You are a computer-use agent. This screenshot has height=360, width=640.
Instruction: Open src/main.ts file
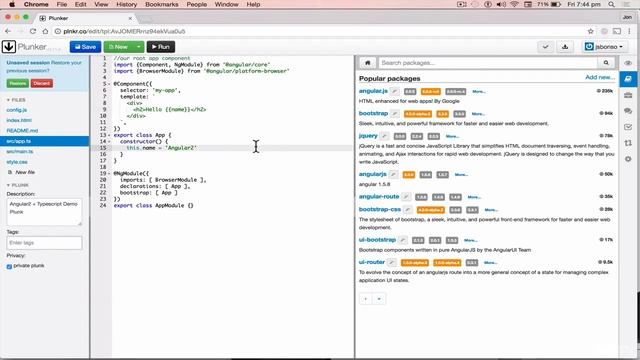pyautogui.click(x=20, y=151)
